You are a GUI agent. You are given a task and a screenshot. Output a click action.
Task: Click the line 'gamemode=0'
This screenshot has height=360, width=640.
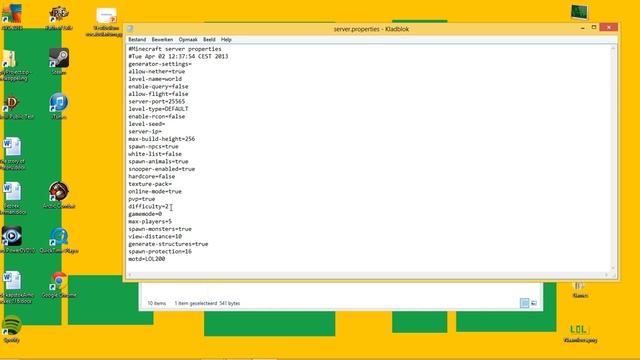tap(145, 214)
